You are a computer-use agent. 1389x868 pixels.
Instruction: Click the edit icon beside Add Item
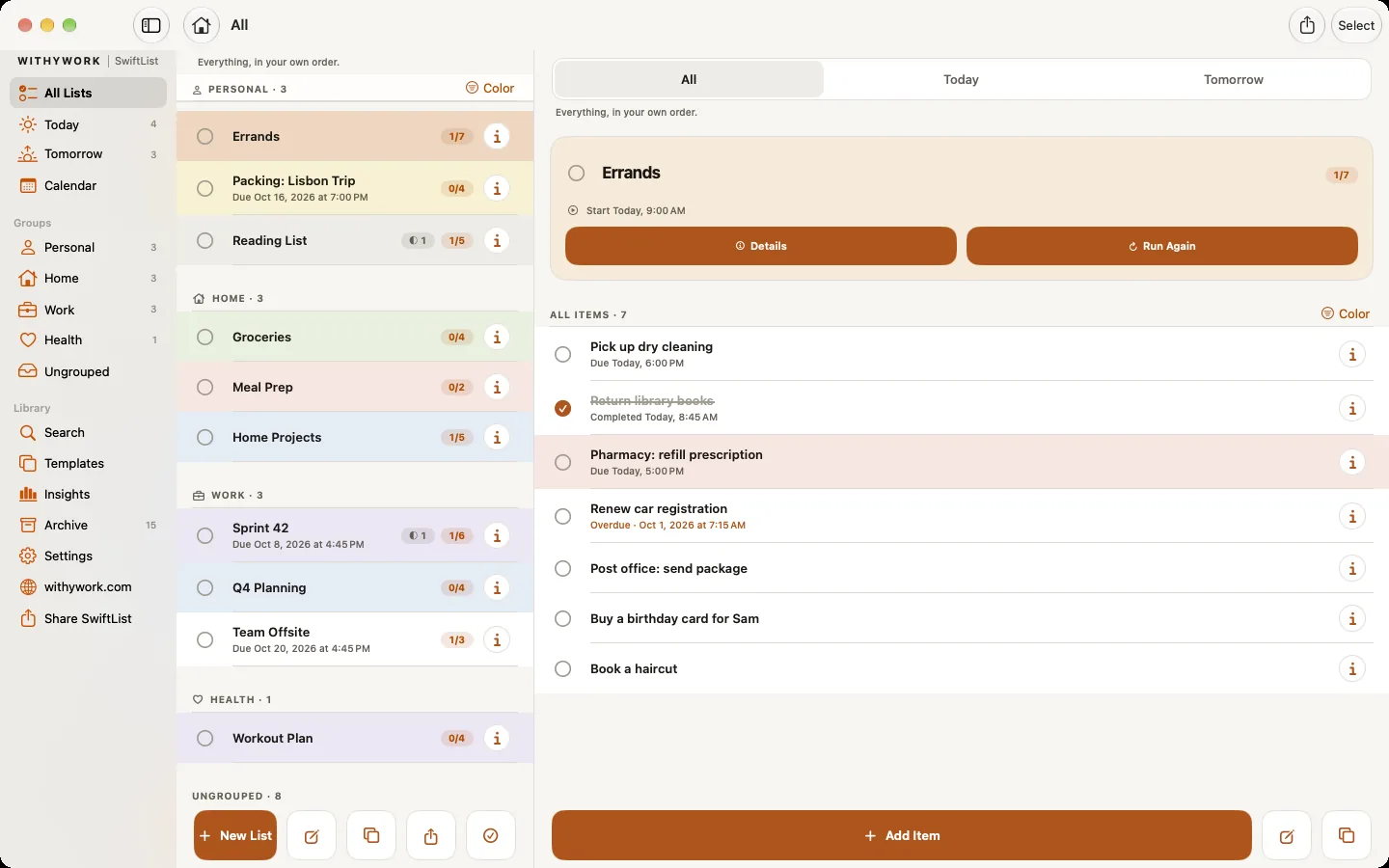pyautogui.click(x=1287, y=835)
